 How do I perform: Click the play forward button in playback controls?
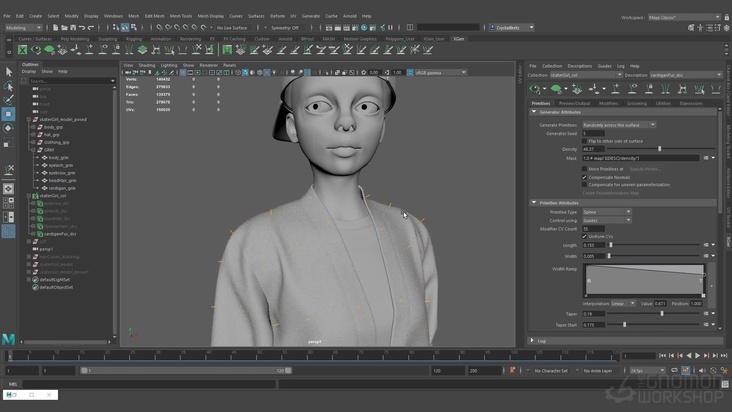click(x=697, y=355)
